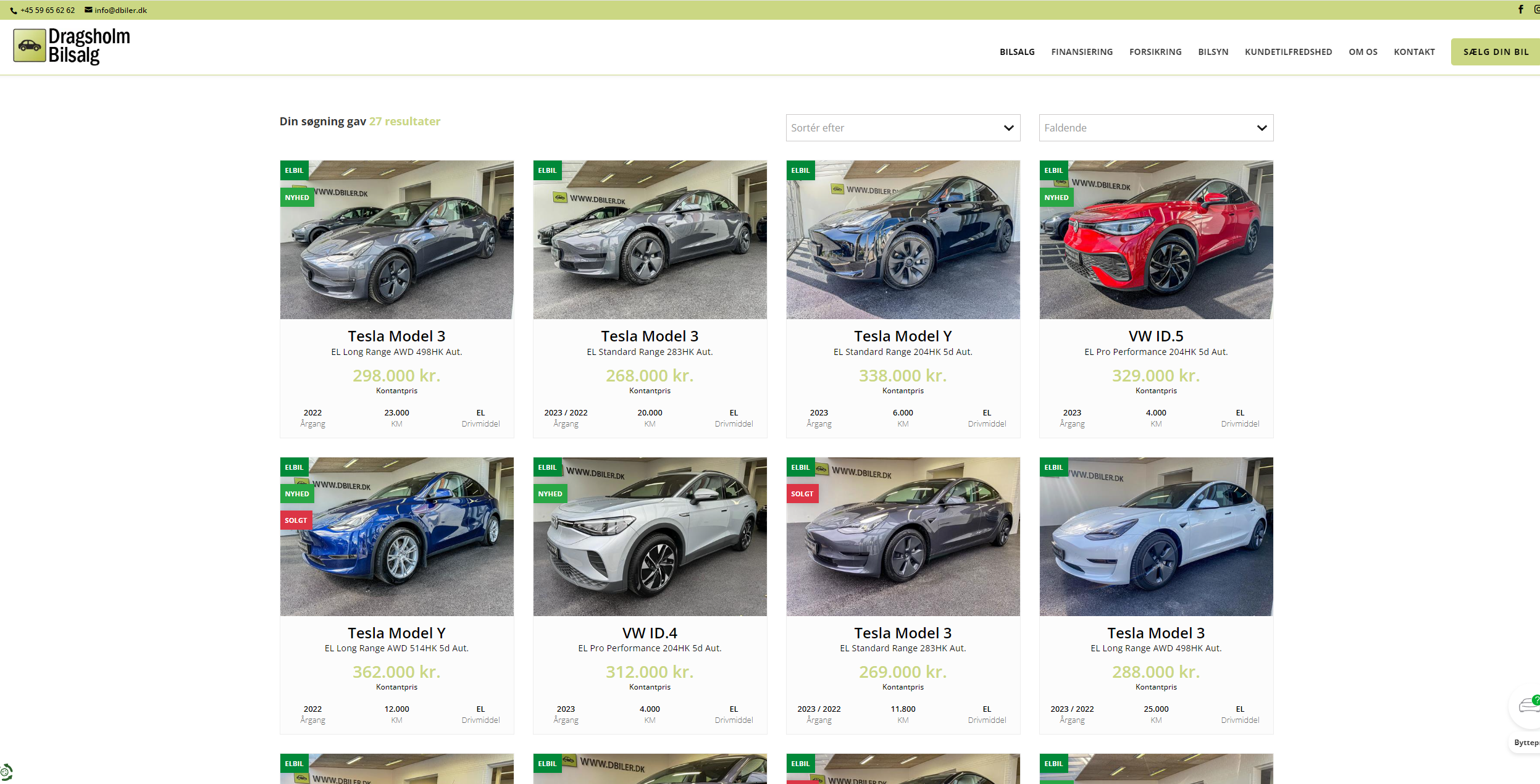This screenshot has height=784, width=1540.
Task: Open red VW ID.5 photo
Action: tap(1156, 240)
